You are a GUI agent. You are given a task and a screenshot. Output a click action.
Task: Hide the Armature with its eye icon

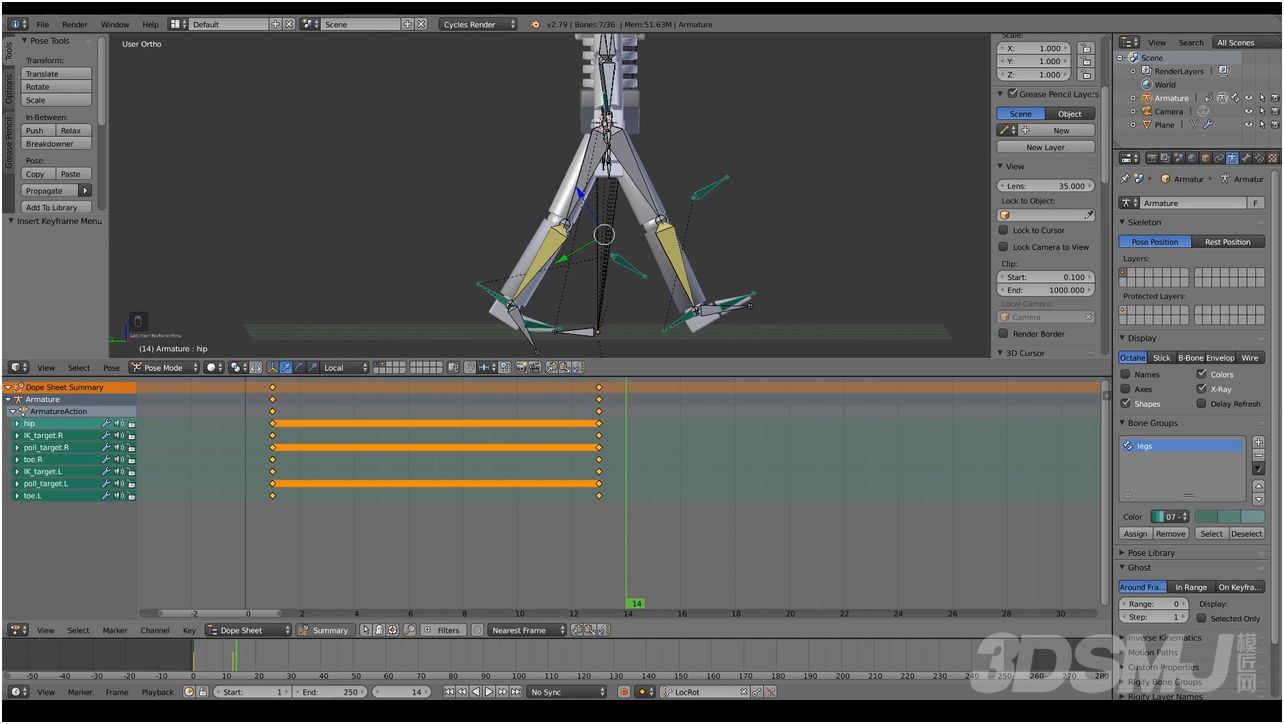point(1248,98)
